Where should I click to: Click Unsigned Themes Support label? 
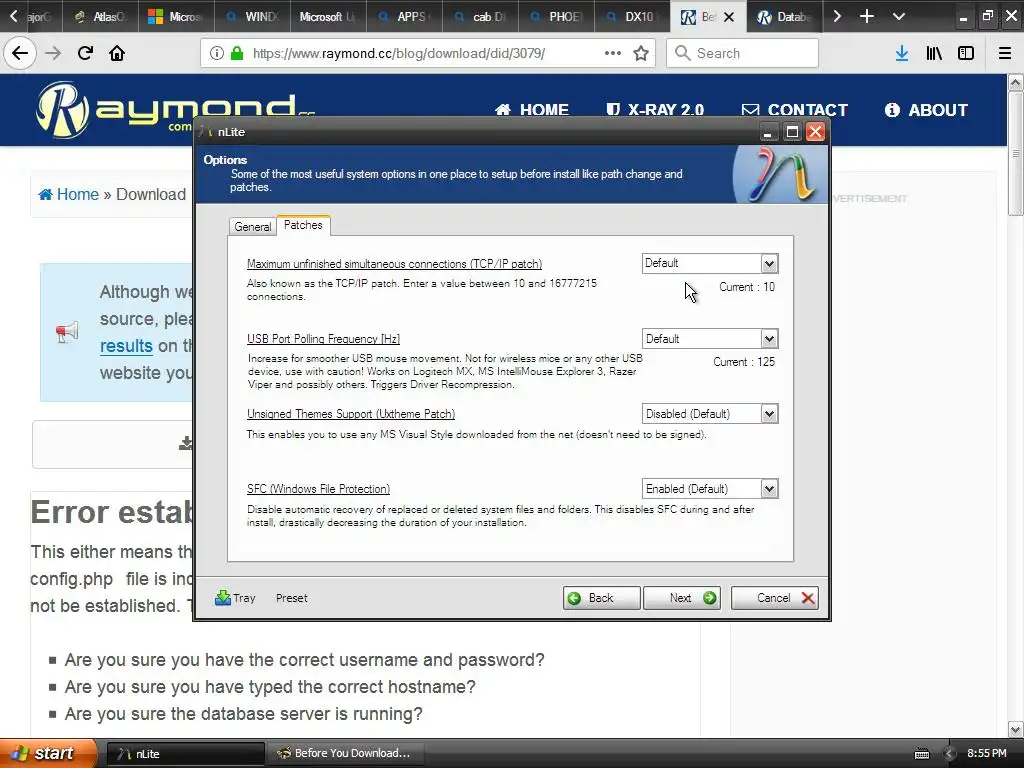(x=351, y=414)
